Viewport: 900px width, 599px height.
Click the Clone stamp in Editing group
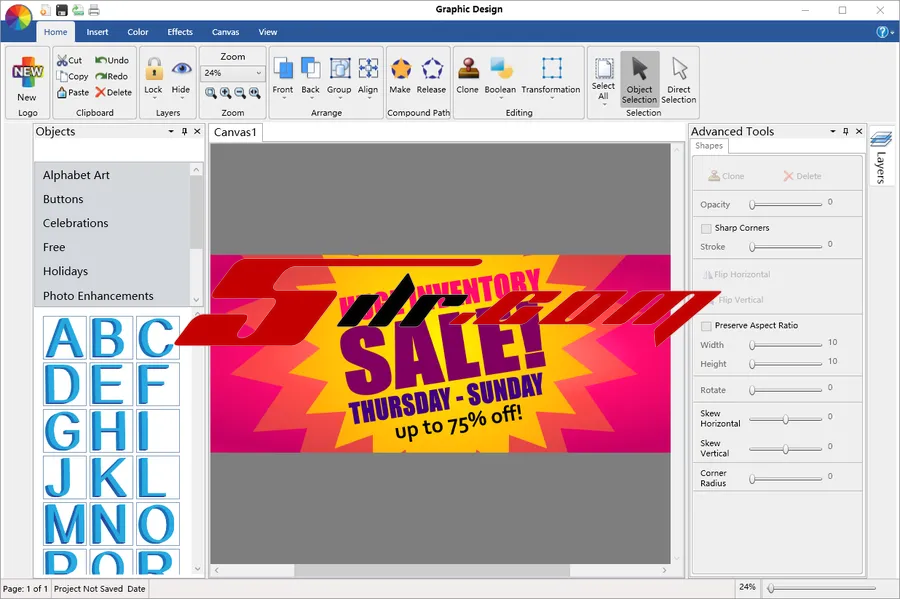tap(468, 76)
